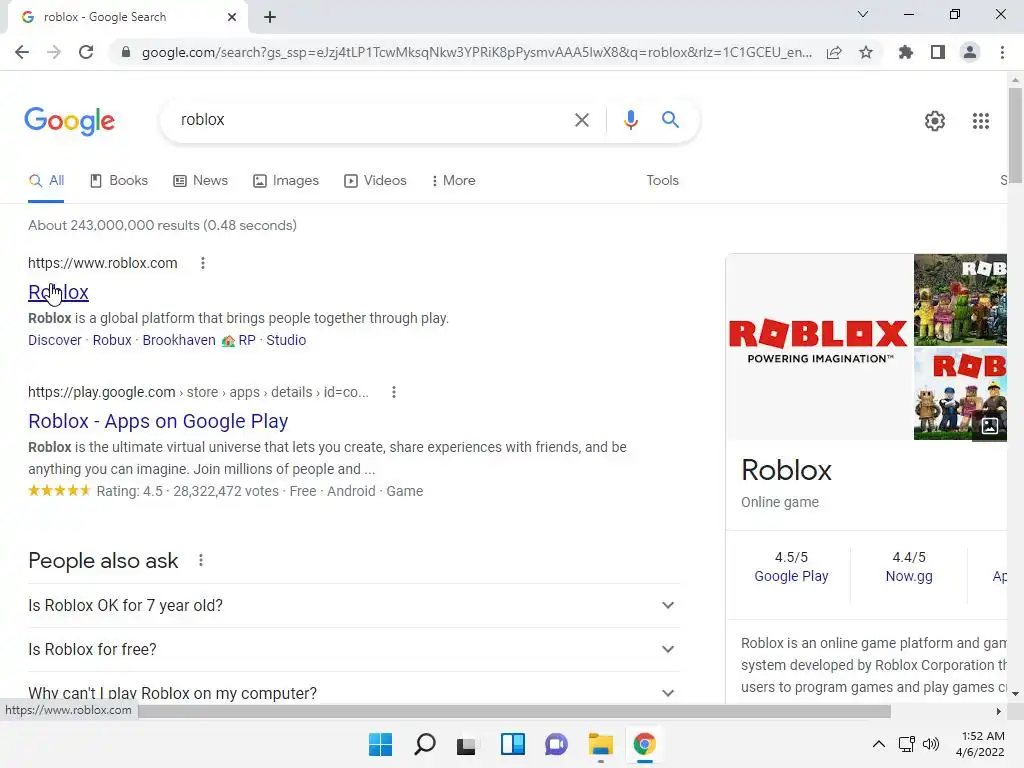Click the address bar URL
Image resolution: width=1024 pixels, height=768 pixels.
(x=477, y=52)
